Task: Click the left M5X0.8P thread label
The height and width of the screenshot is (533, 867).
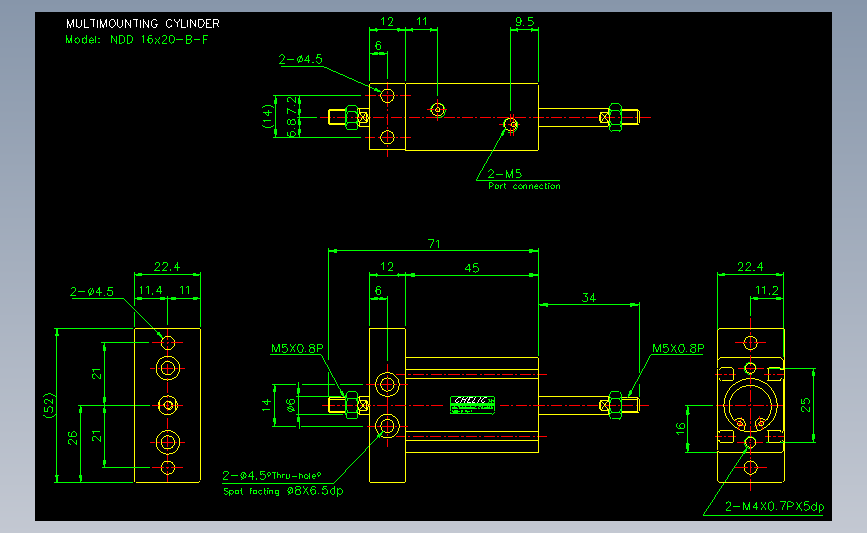Action: click(x=297, y=348)
